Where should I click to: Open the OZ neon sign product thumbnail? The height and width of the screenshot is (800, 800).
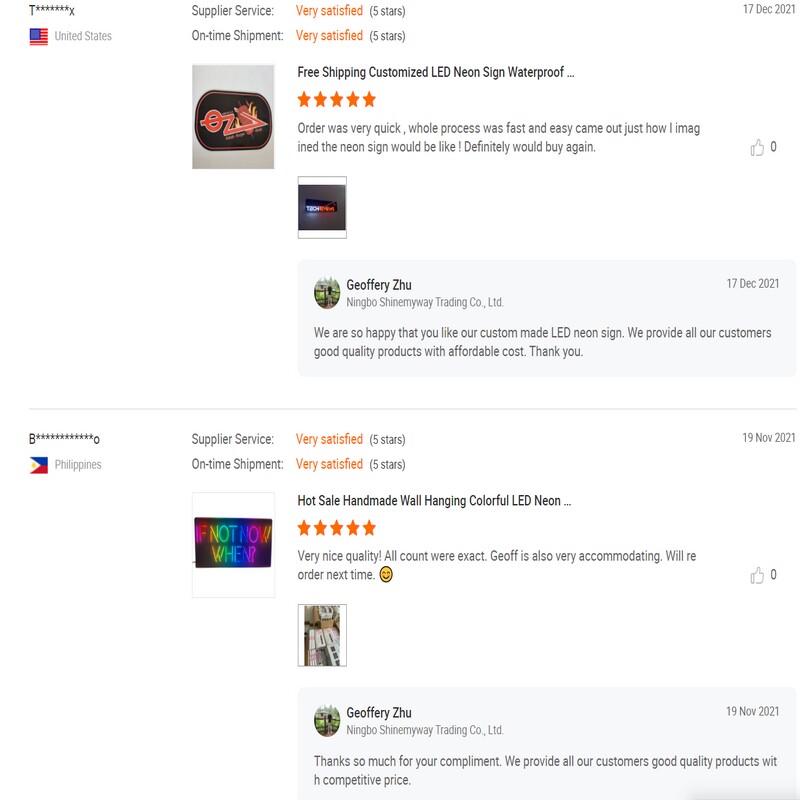233,116
